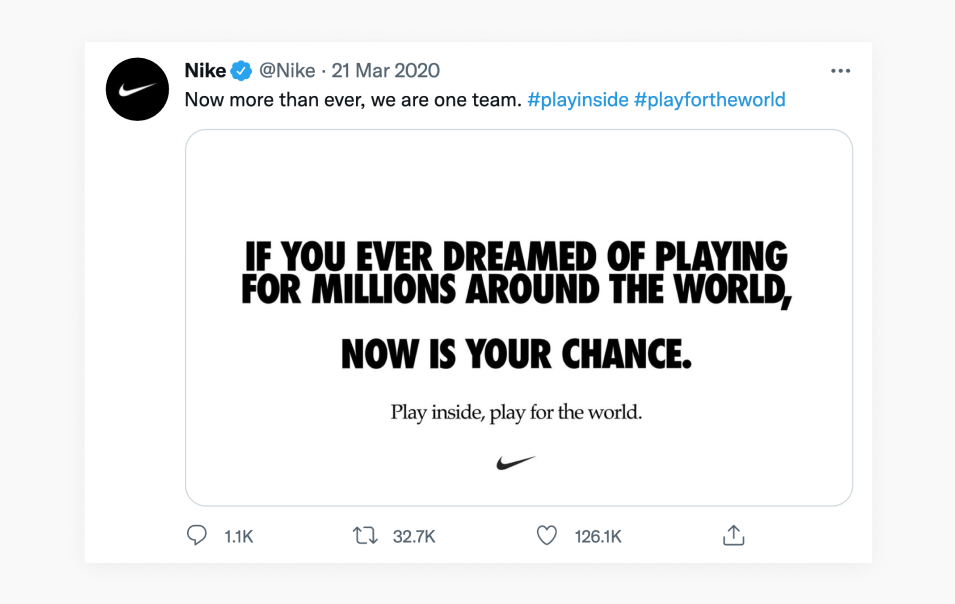Open the @Nike handle profile
This screenshot has height=604, width=955.
tap(287, 70)
